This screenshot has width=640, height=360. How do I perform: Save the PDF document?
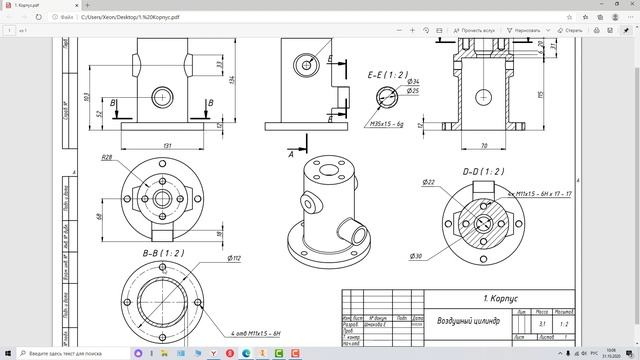[610, 30]
